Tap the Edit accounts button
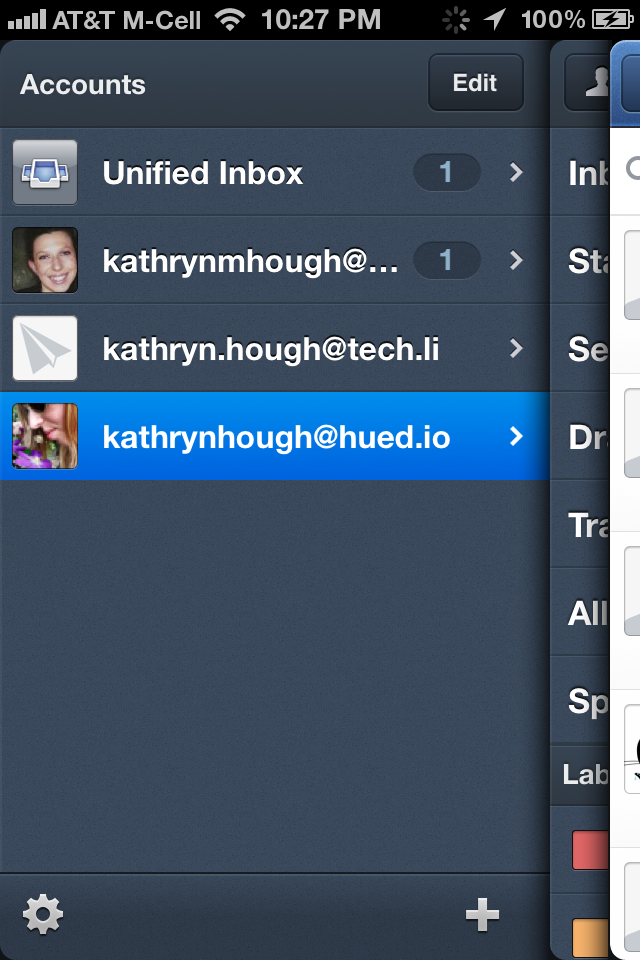640x960 pixels. click(476, 83)
